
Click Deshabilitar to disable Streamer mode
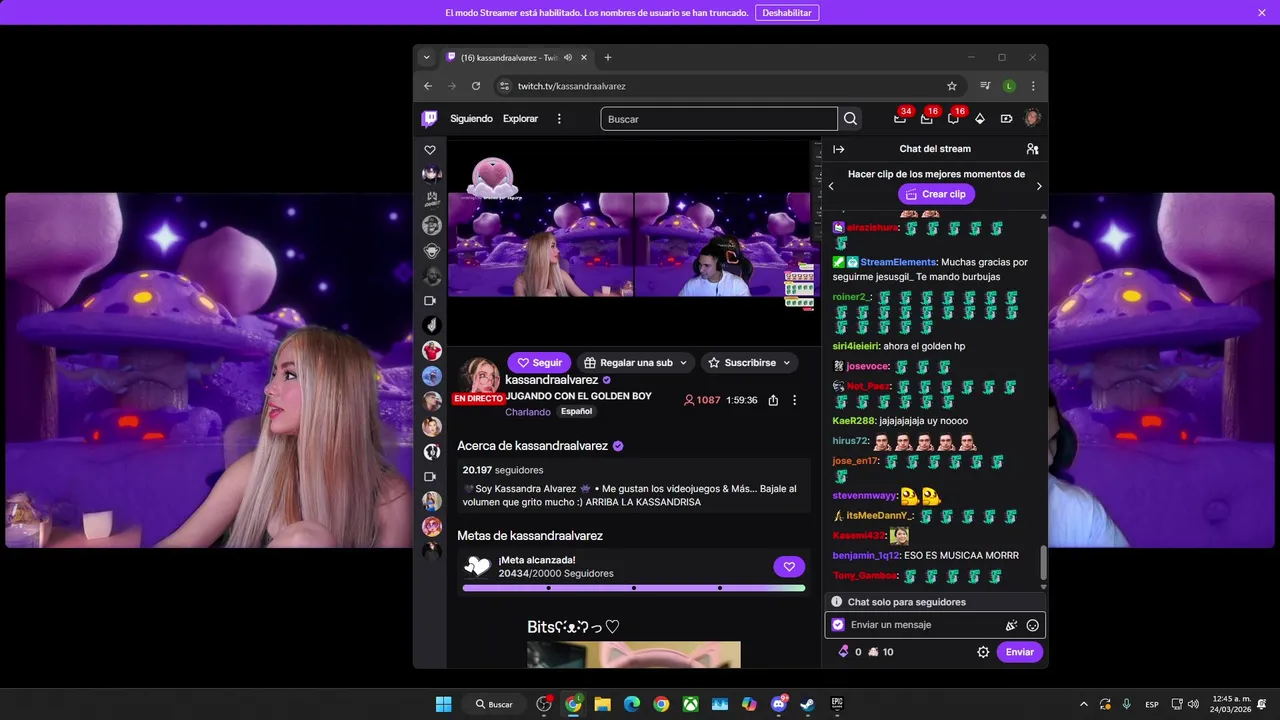pos(787,13)
